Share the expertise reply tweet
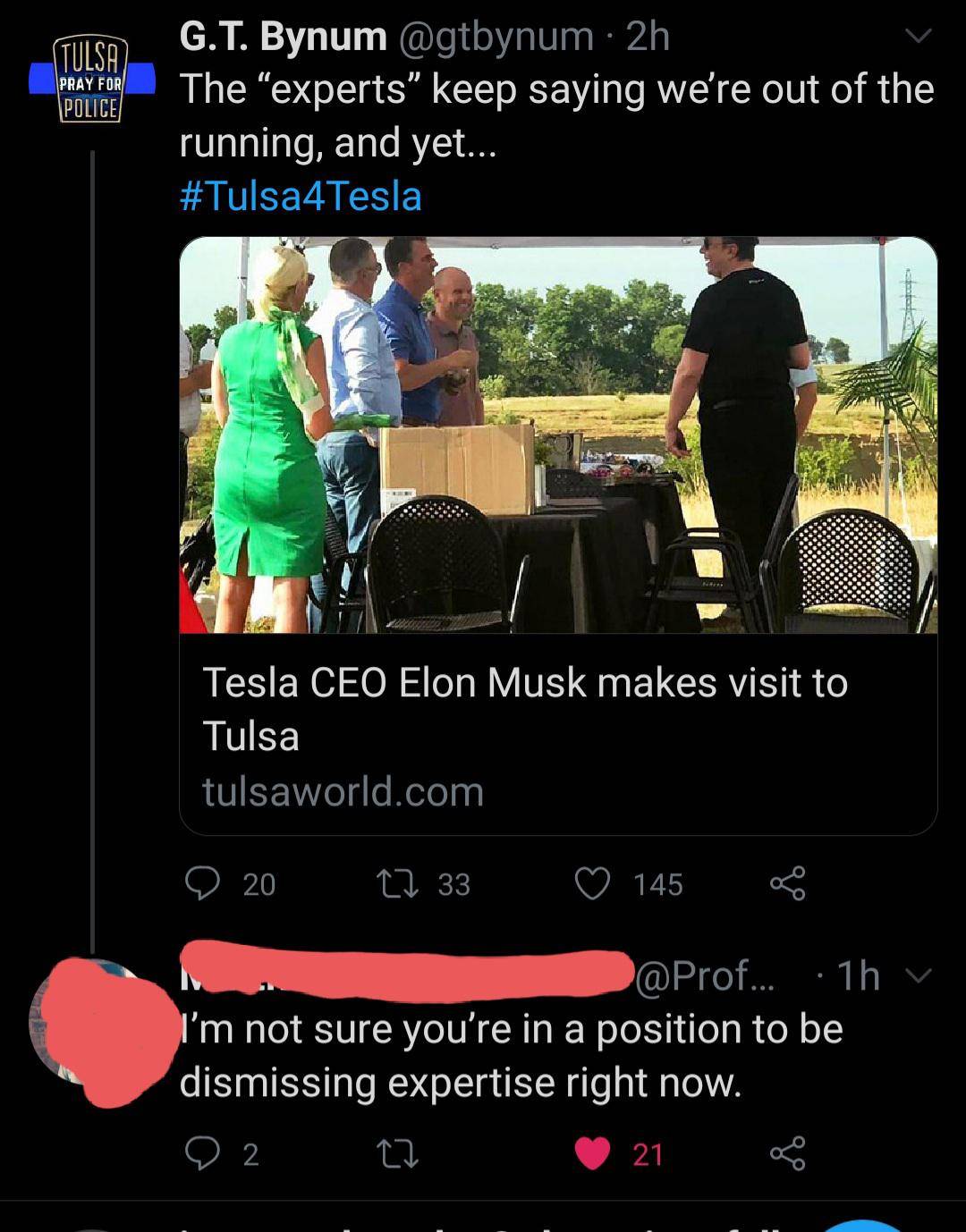The image size is (966, 1232). tap(787, 1153)
